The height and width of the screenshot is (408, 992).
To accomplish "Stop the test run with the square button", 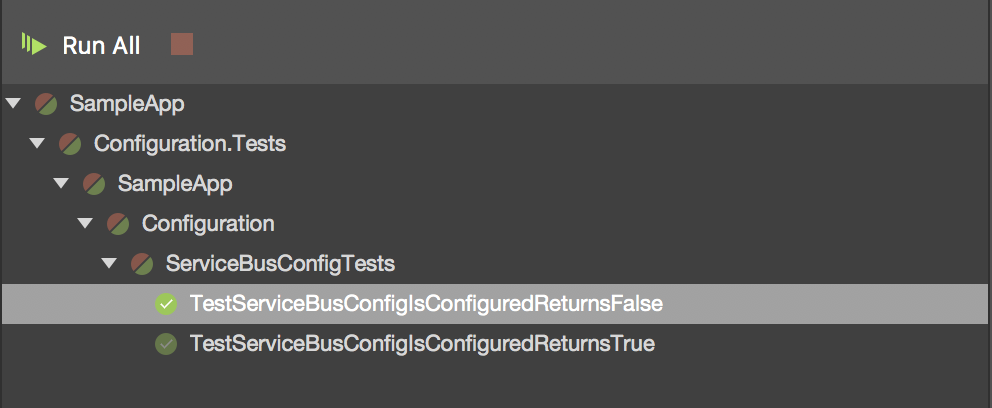I will 181,45.
